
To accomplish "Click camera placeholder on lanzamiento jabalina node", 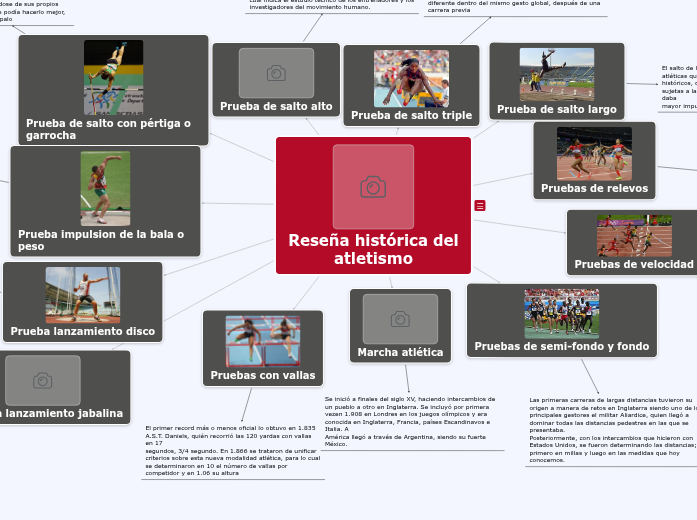I will point(42,380).
